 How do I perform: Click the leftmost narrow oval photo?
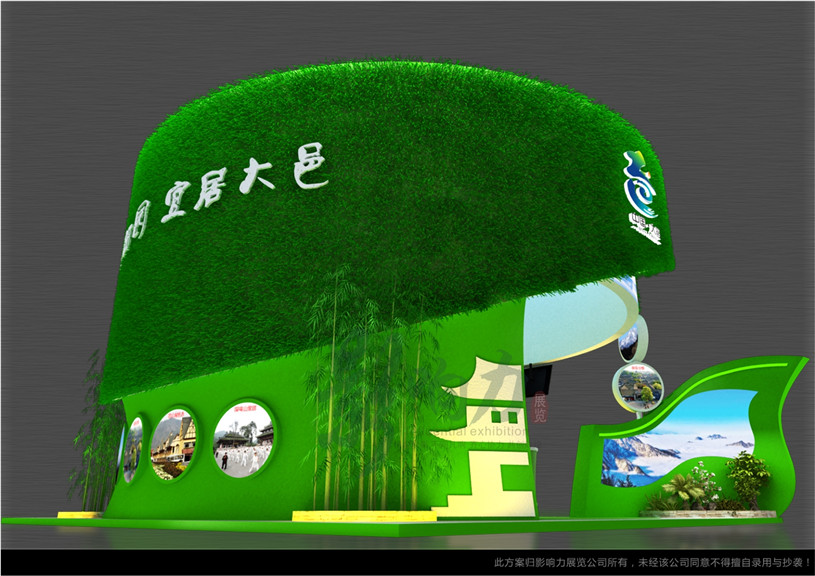[132, 448]
